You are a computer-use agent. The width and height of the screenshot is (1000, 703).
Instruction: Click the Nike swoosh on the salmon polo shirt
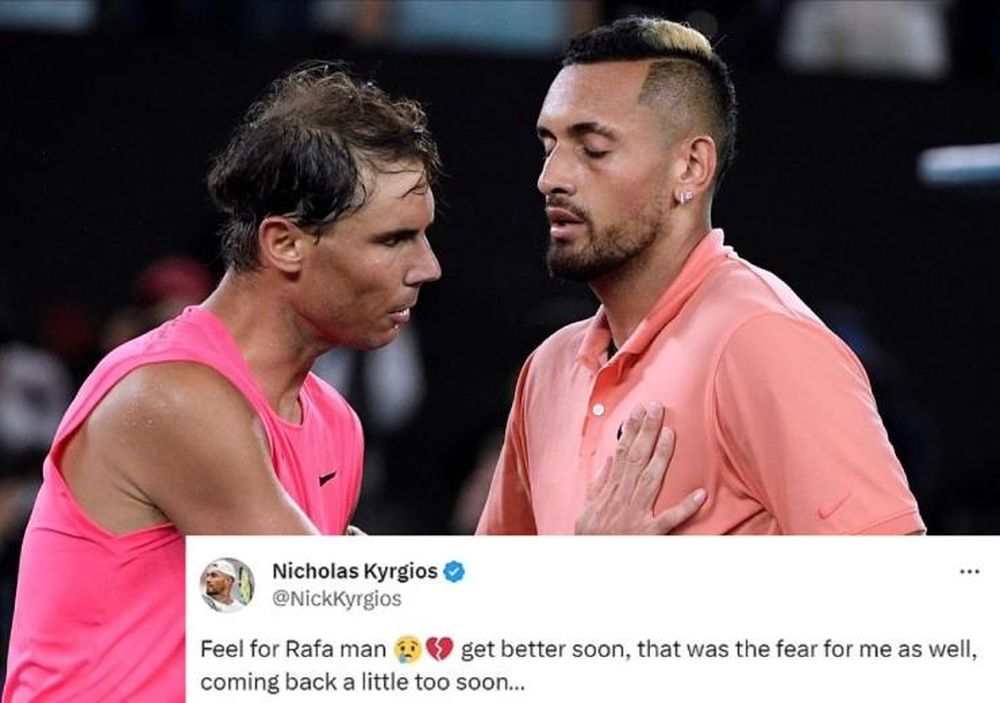(x=833, y=507)
